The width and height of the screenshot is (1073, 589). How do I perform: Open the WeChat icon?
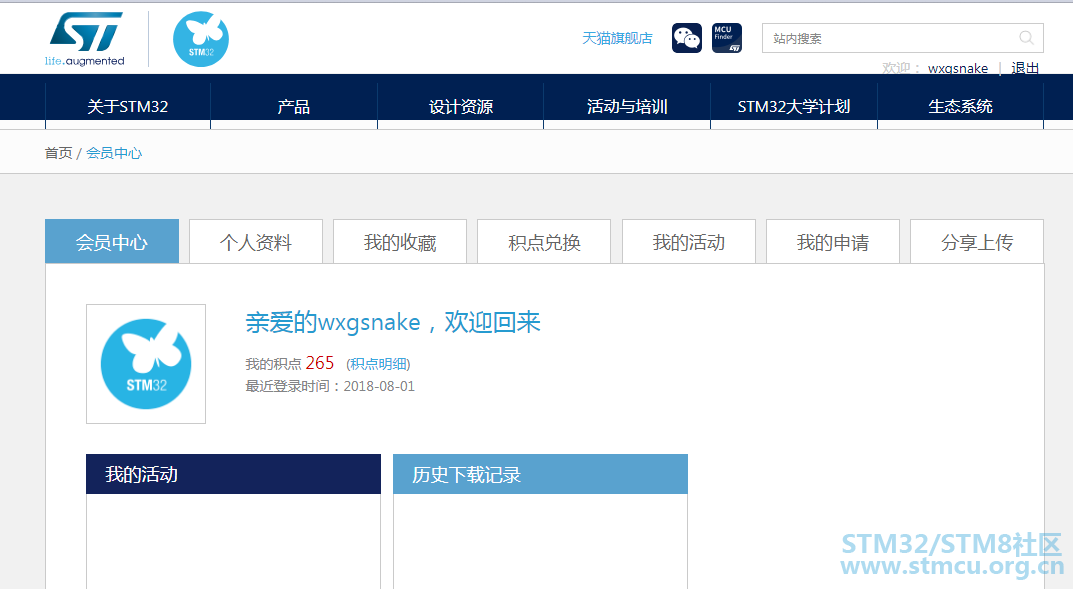(686, 38)
